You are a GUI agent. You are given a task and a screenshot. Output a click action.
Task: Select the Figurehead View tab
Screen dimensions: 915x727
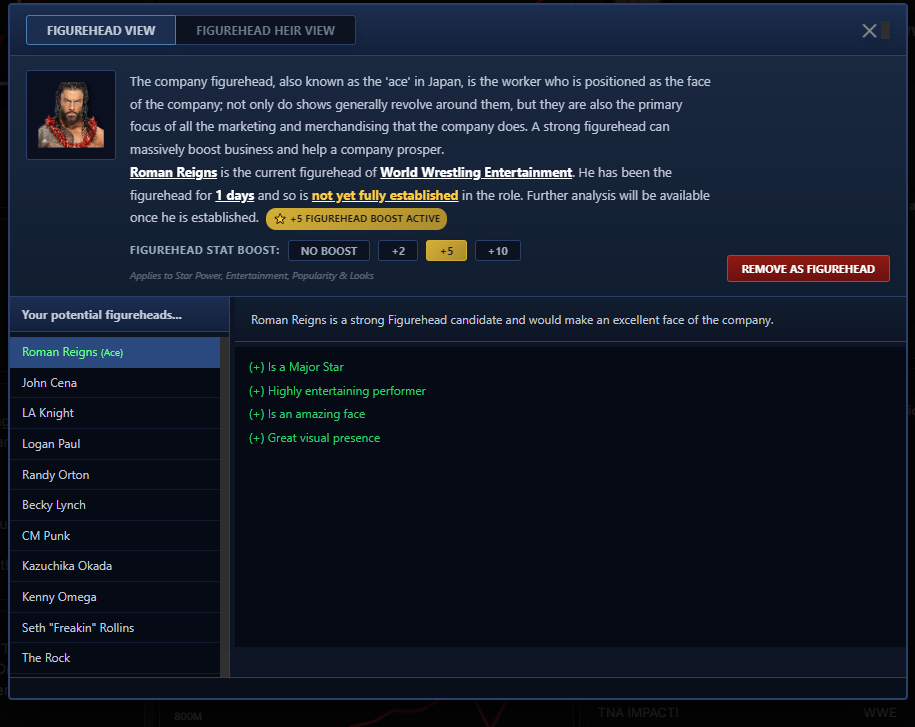coord(101,30)
